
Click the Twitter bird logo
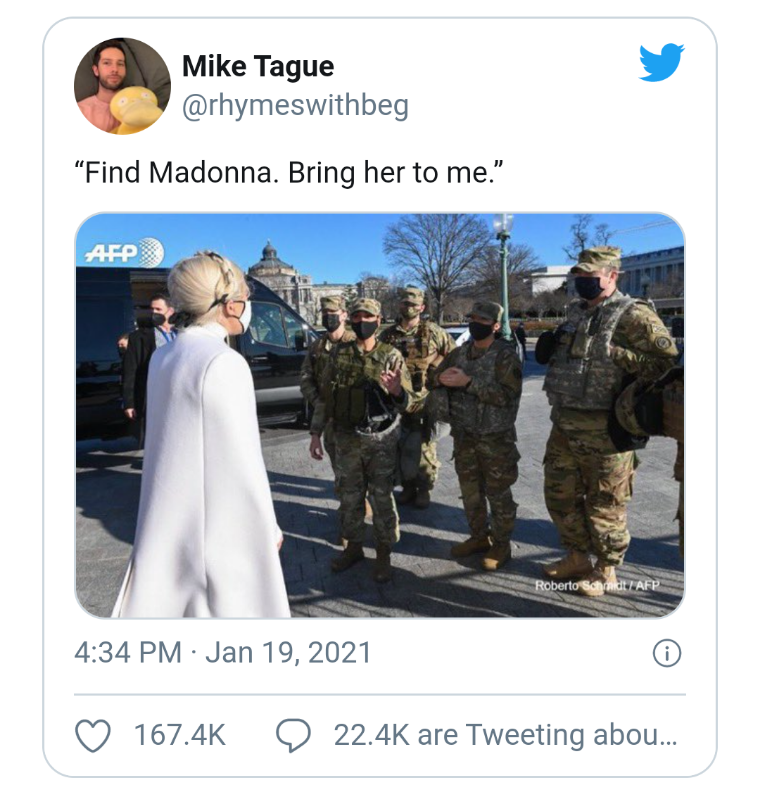coord(661,64)
